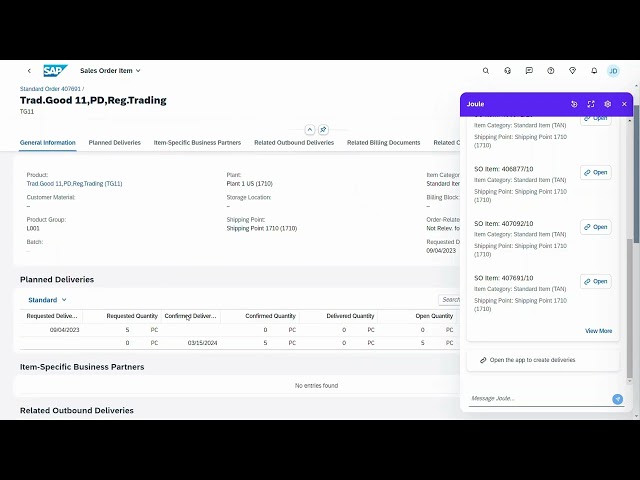This screenshot has height=480, width=640.
Task: Click the SAP logo
Action: [55, 71]
